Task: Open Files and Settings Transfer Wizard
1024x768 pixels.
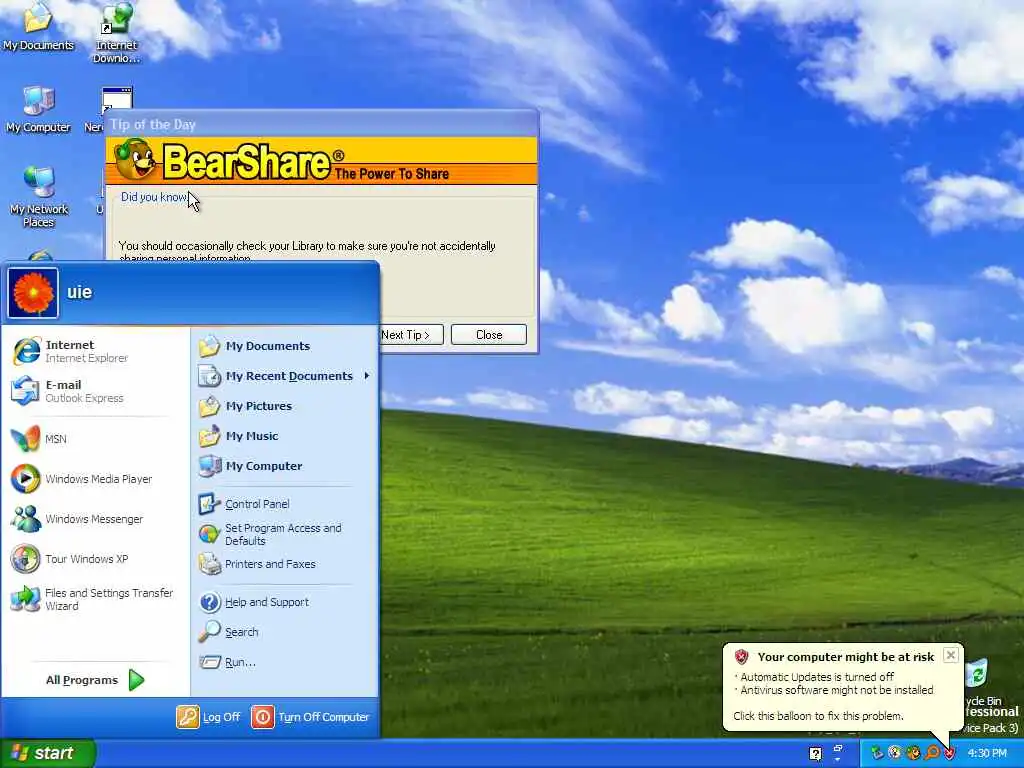Action: [x=95, y=599]
